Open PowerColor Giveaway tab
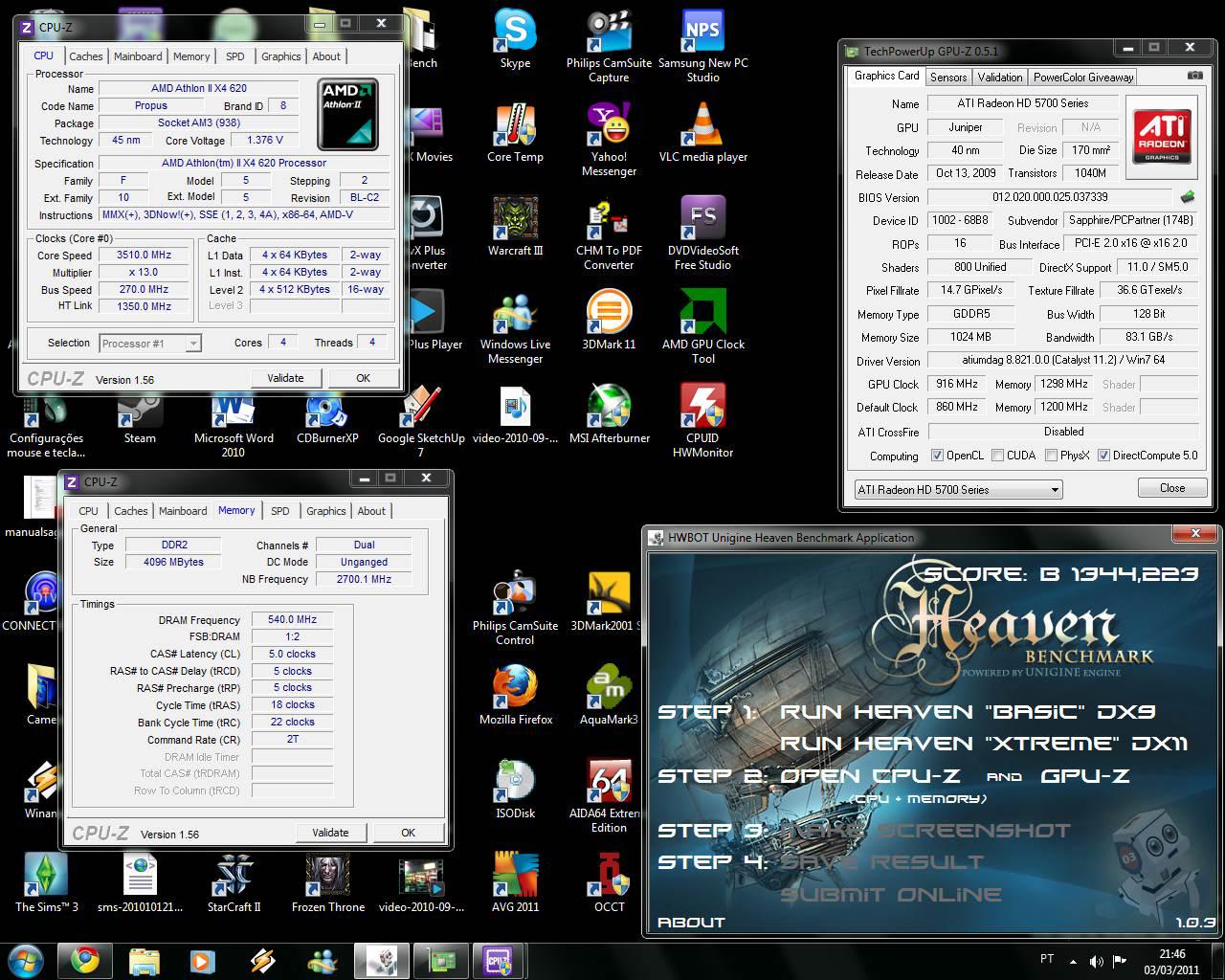The width and height of the screenshot is (1225, 980). click(1083, 78)
